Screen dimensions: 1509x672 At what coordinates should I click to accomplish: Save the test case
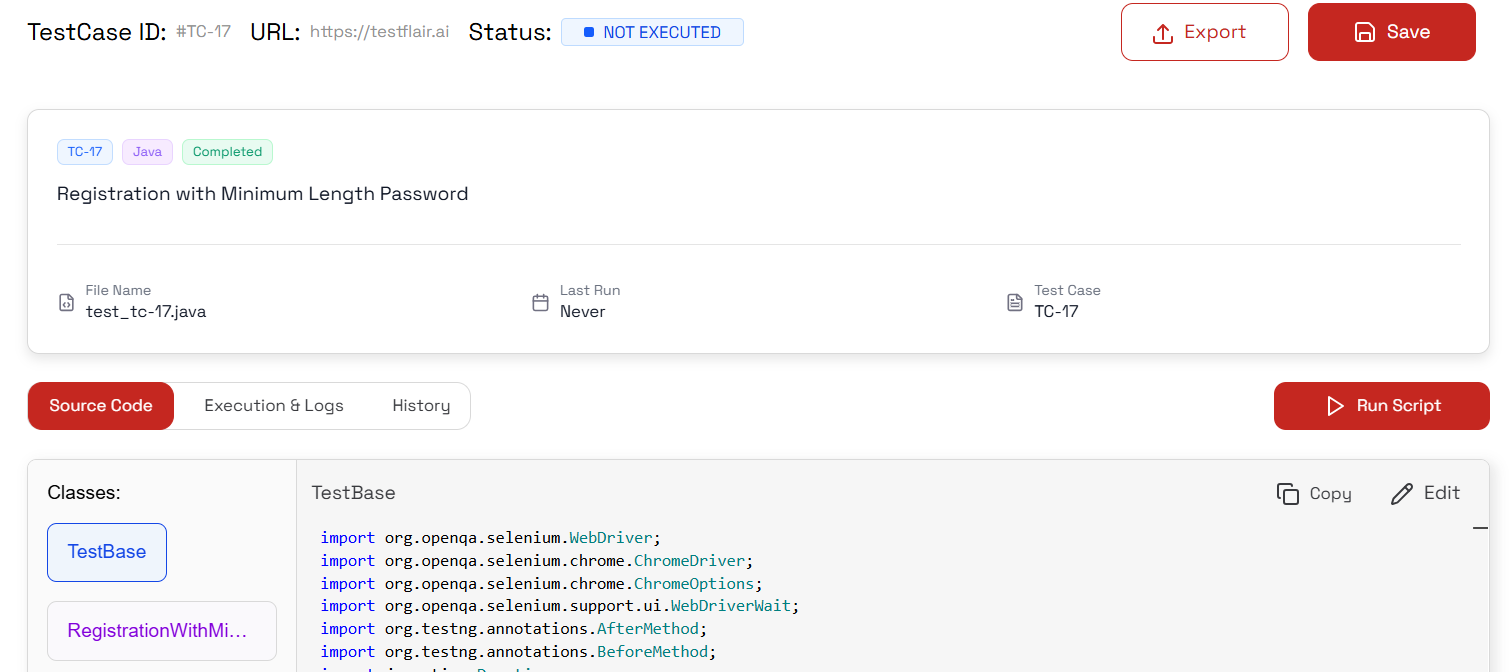pos(1392,32)
